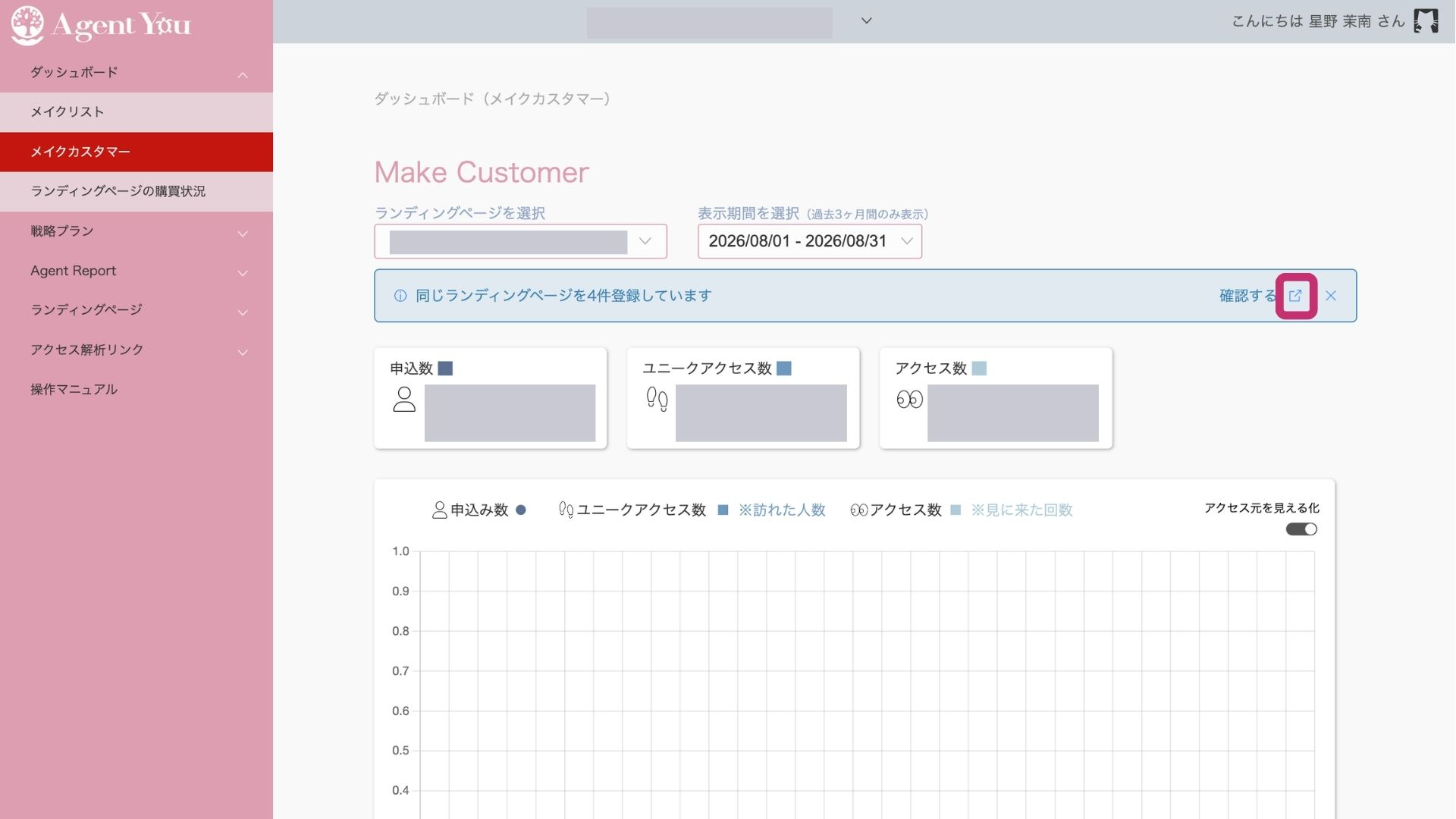Click the 表示期間を選択 label
The width and height of the screenshot is (1456, 819).
[748, 213]
